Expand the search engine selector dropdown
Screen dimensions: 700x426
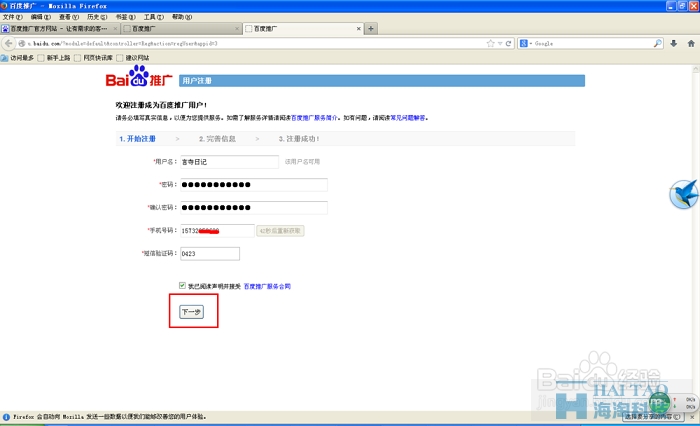tap(526, 44)
